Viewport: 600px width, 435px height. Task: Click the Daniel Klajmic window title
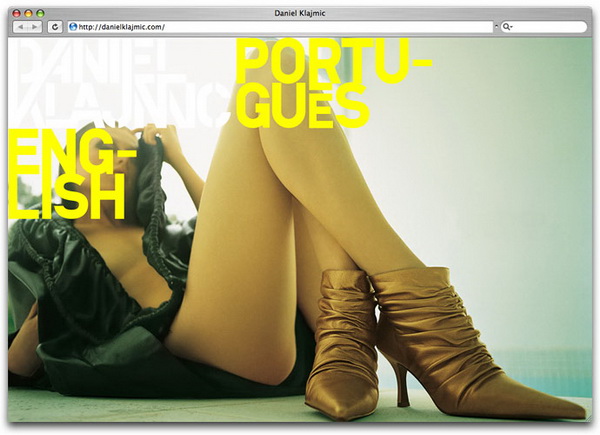(x=300, y=13)
